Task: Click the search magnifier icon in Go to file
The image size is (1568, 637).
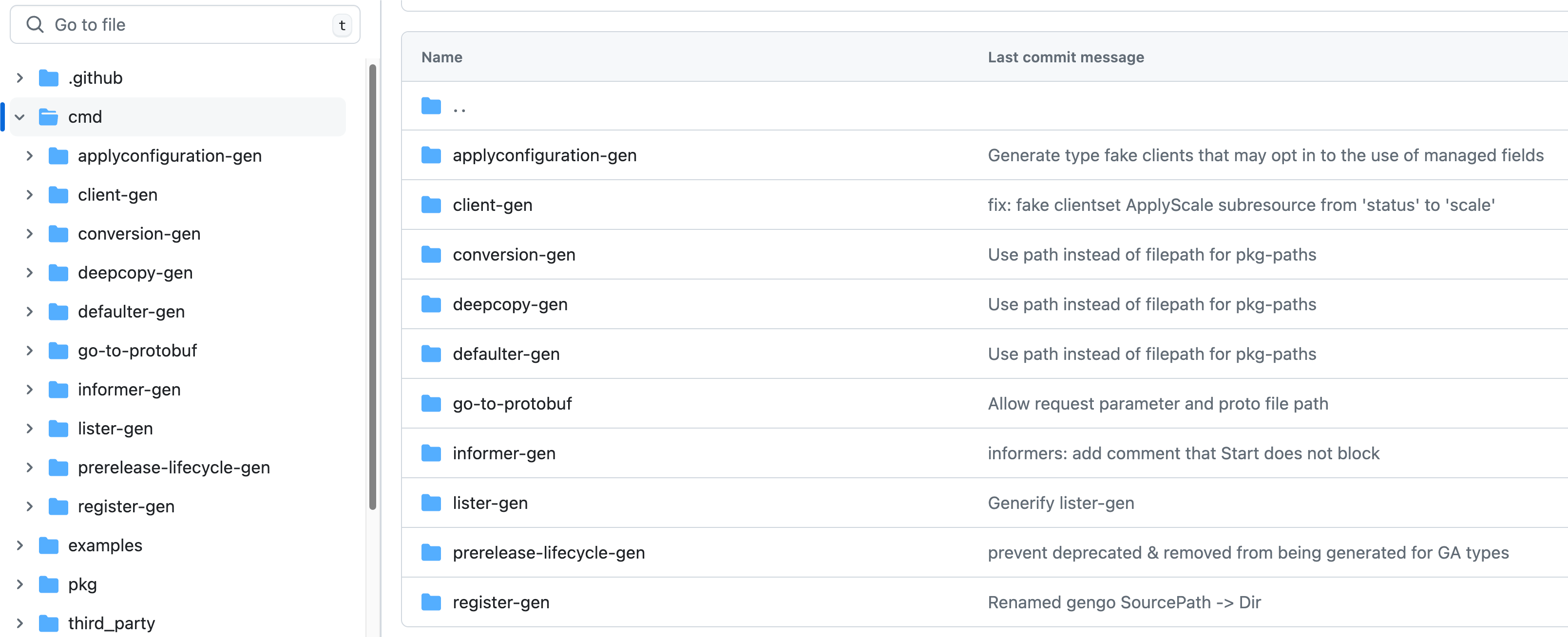Action: point(35,24)
